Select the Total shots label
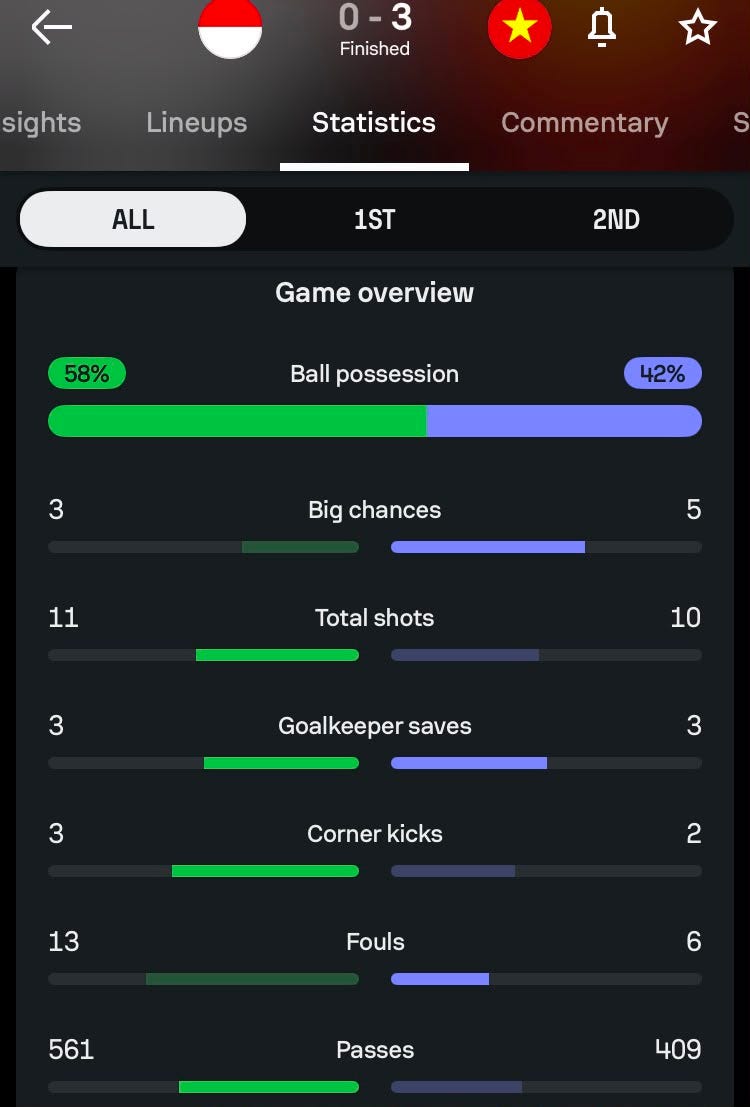The image size is (750, 1107). [x=374, y=618]
